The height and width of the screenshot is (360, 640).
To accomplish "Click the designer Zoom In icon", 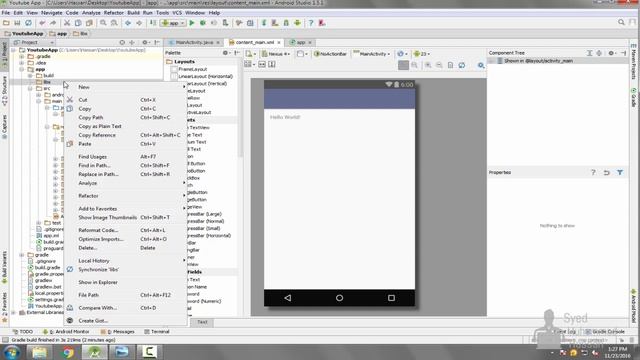I will pos(428,65).
